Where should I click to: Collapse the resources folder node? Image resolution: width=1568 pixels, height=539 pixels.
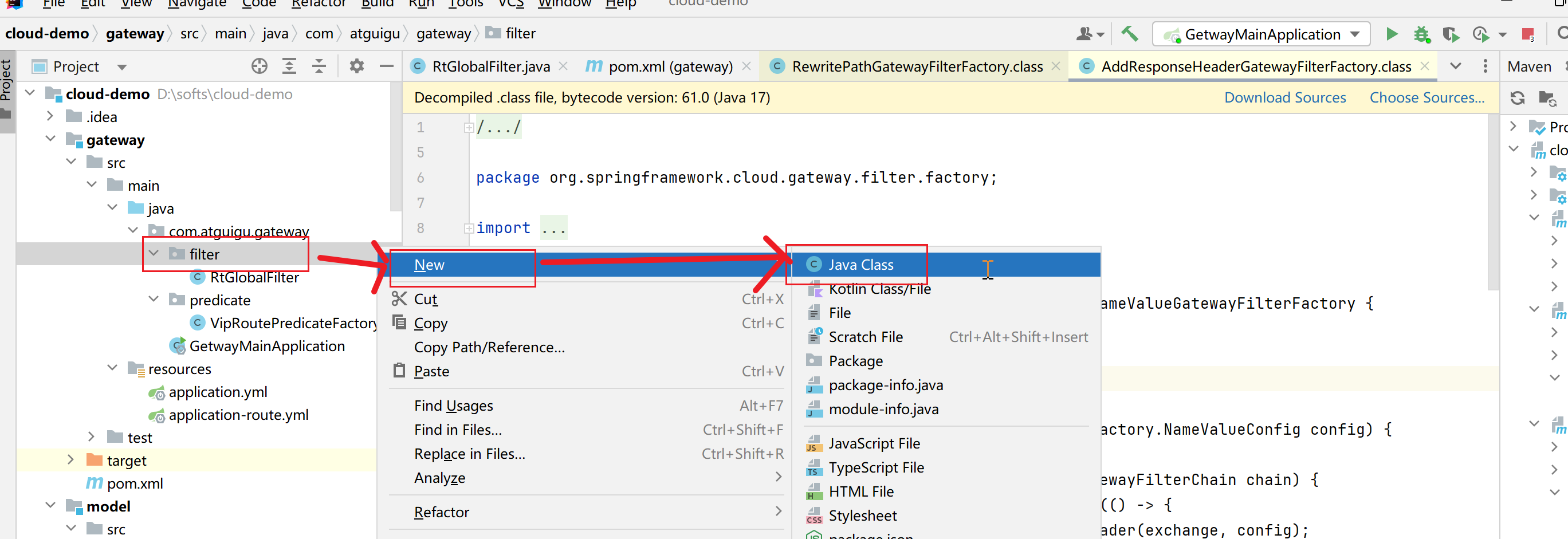113,368
